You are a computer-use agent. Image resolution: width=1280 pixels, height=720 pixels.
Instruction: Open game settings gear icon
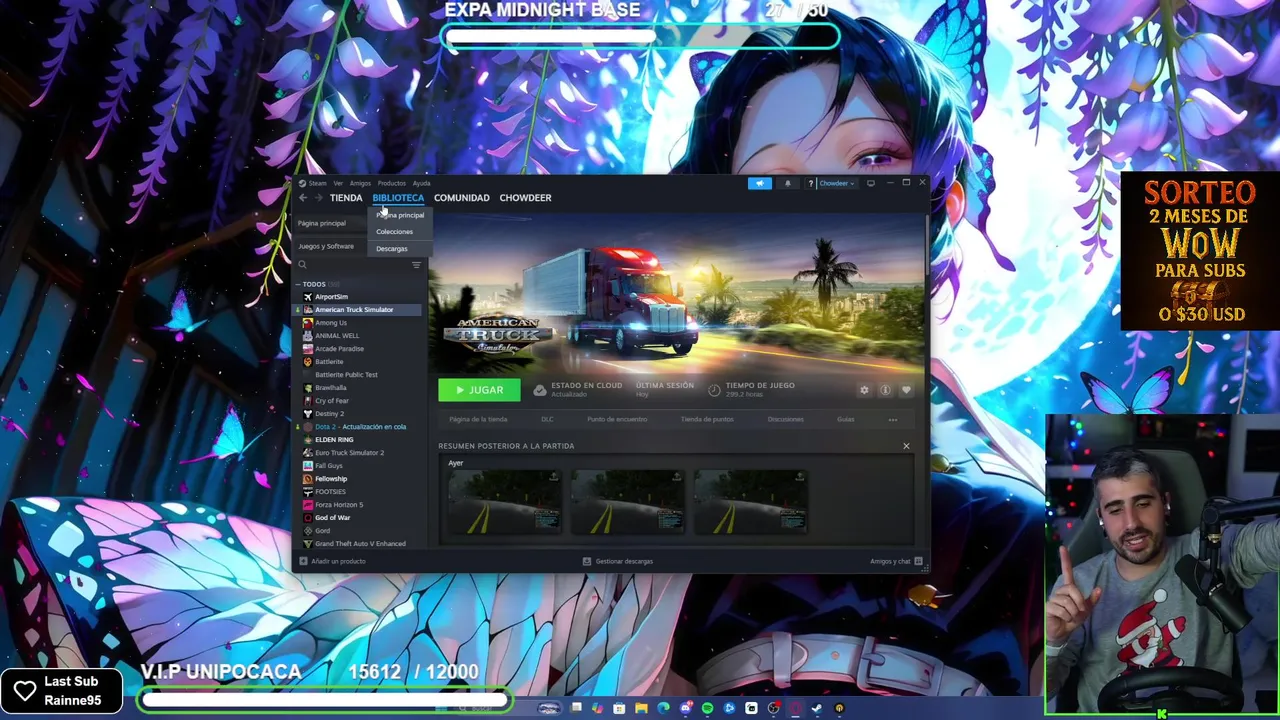pos(864,390)
